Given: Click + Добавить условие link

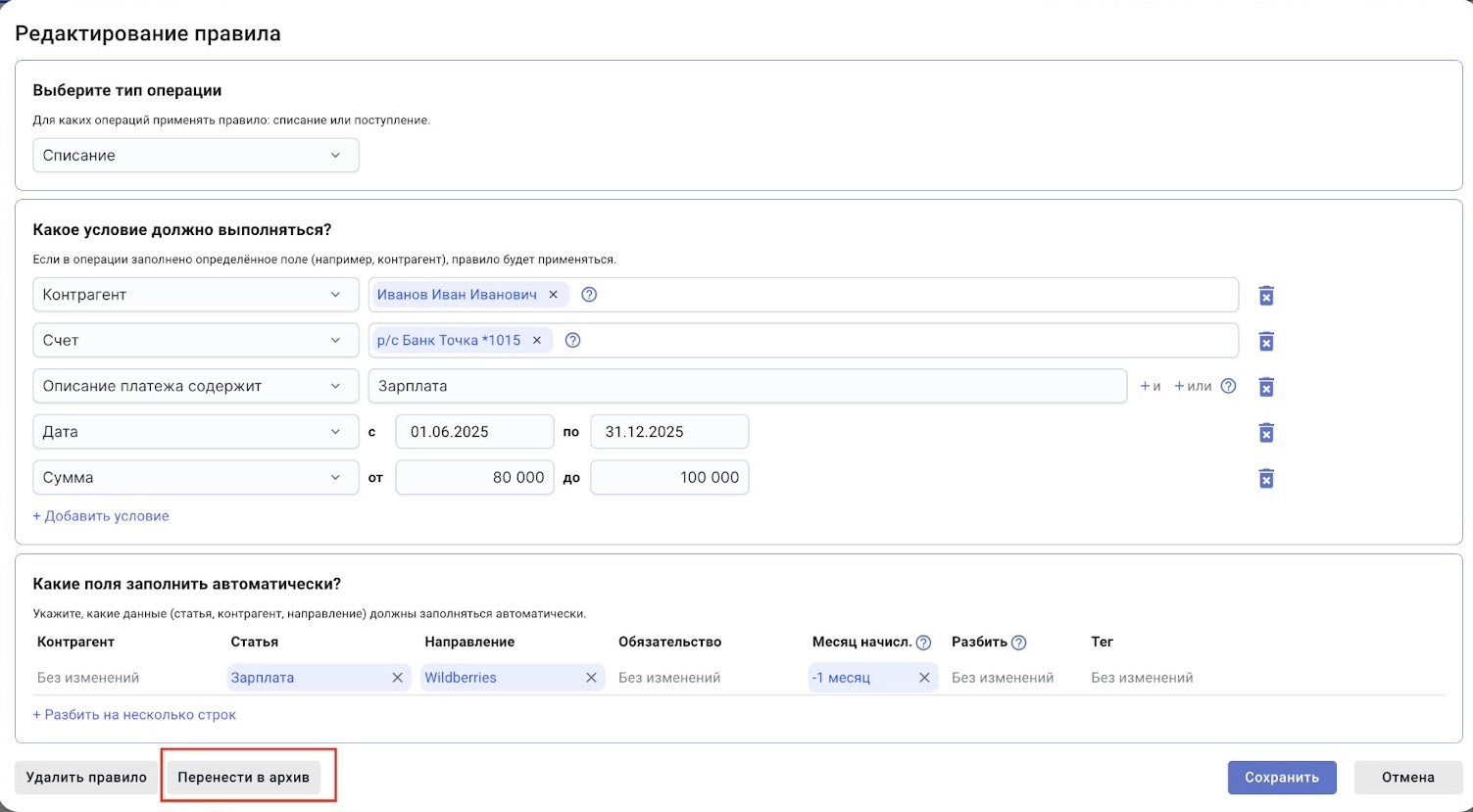Looking at the screenshot, I should coord(101,516).
